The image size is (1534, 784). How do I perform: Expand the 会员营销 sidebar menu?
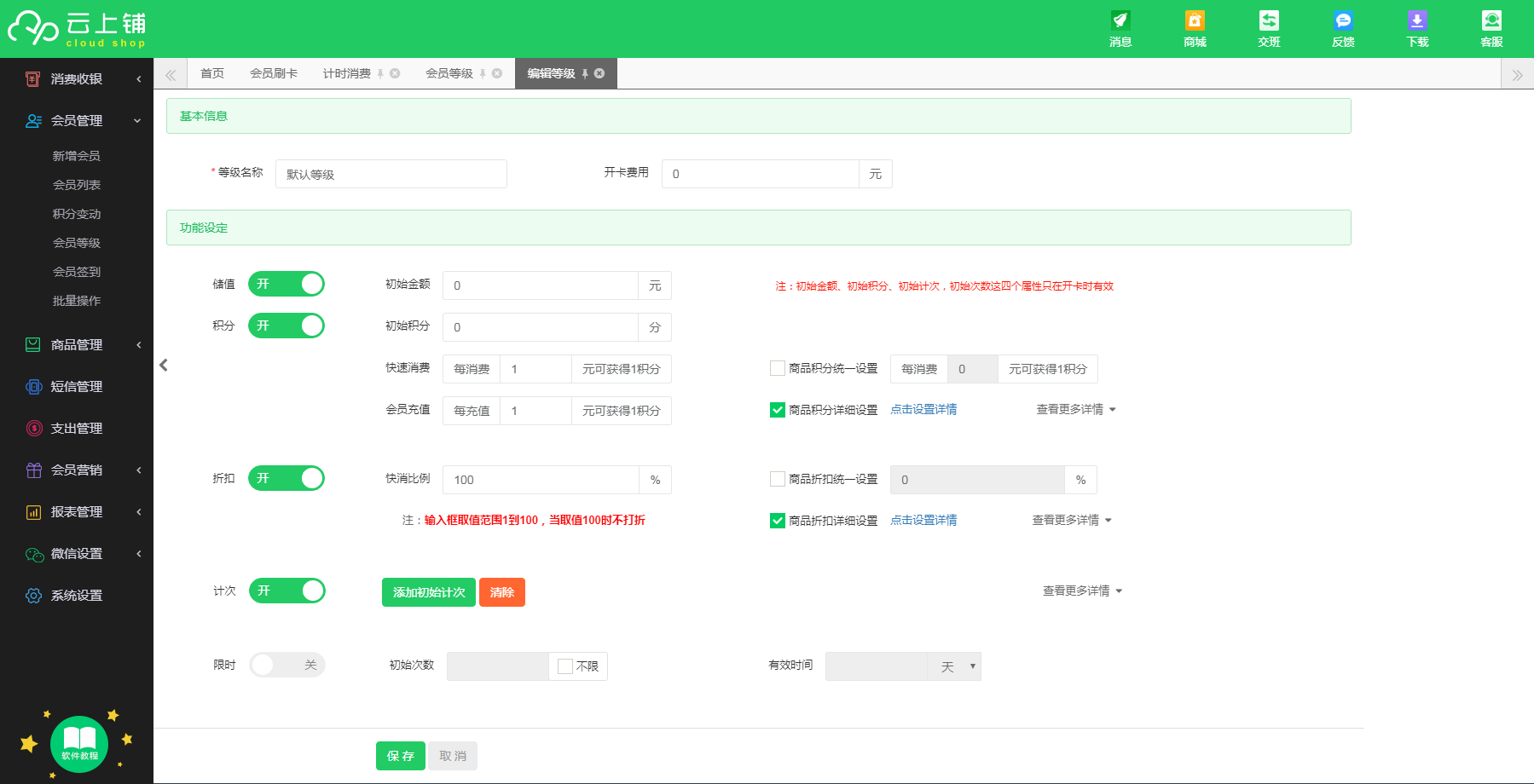[139, 470]
